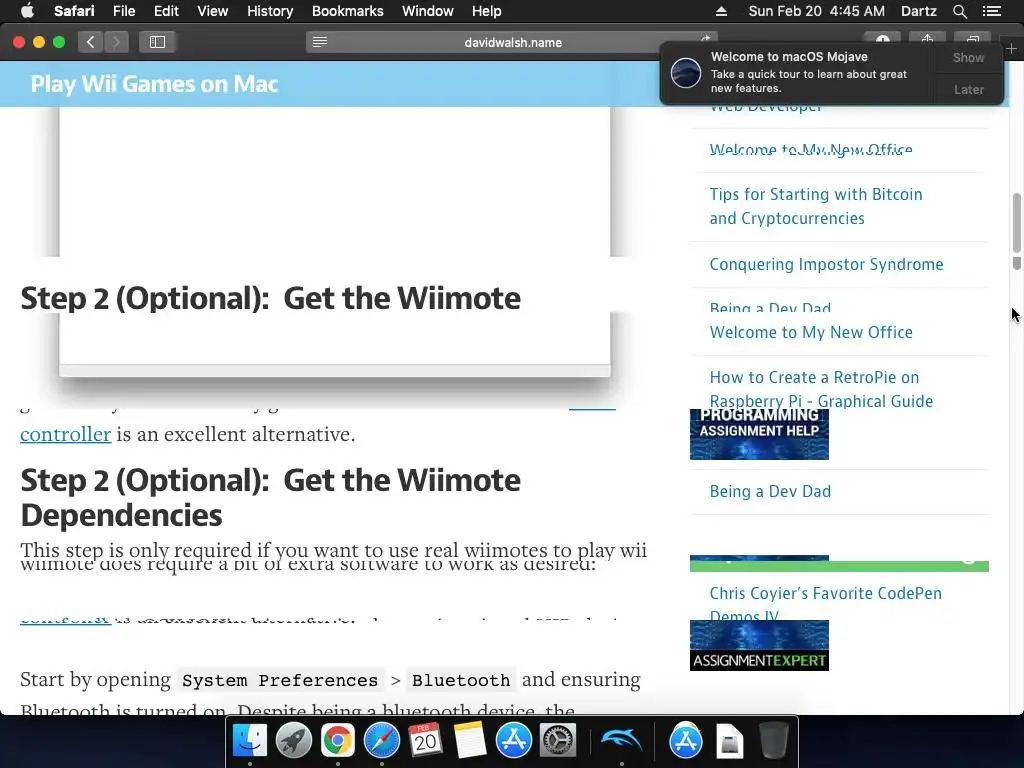This screenshot has width=1024, height=768.
Task: Click the Bluetooth code text
Action: pyautogui.click(x=460, y=680)
